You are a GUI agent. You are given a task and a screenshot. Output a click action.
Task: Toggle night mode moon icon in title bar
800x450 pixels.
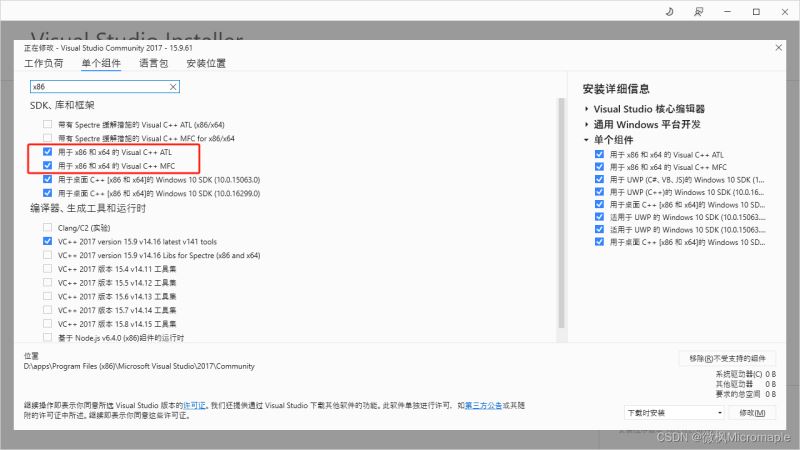pyautogui.click(x=669, y=11)
